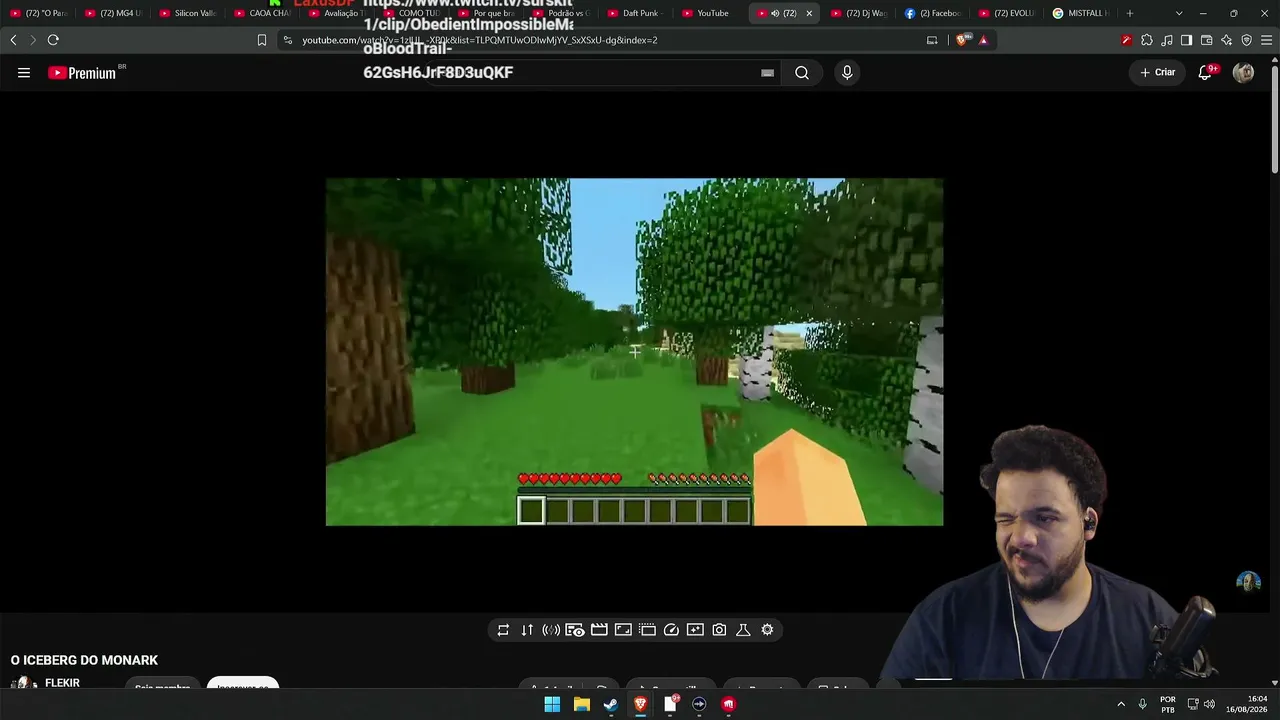Click the video filters sparkle icon
1280x720 pixels.
(695, 630)
